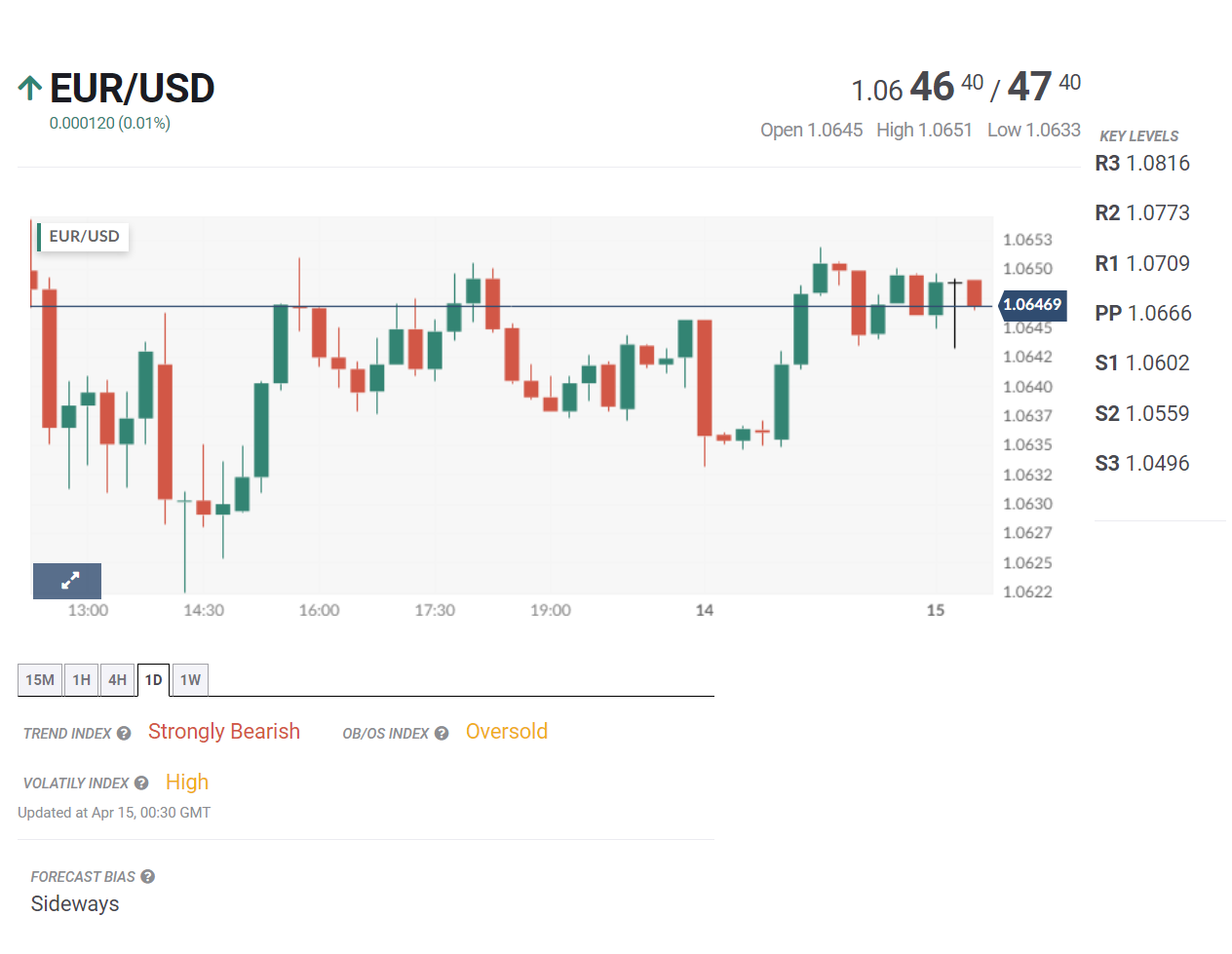Expand the chart to fullscreen
The height and width of the screenshot is (954, 1232).
click(x=67, y=581)
